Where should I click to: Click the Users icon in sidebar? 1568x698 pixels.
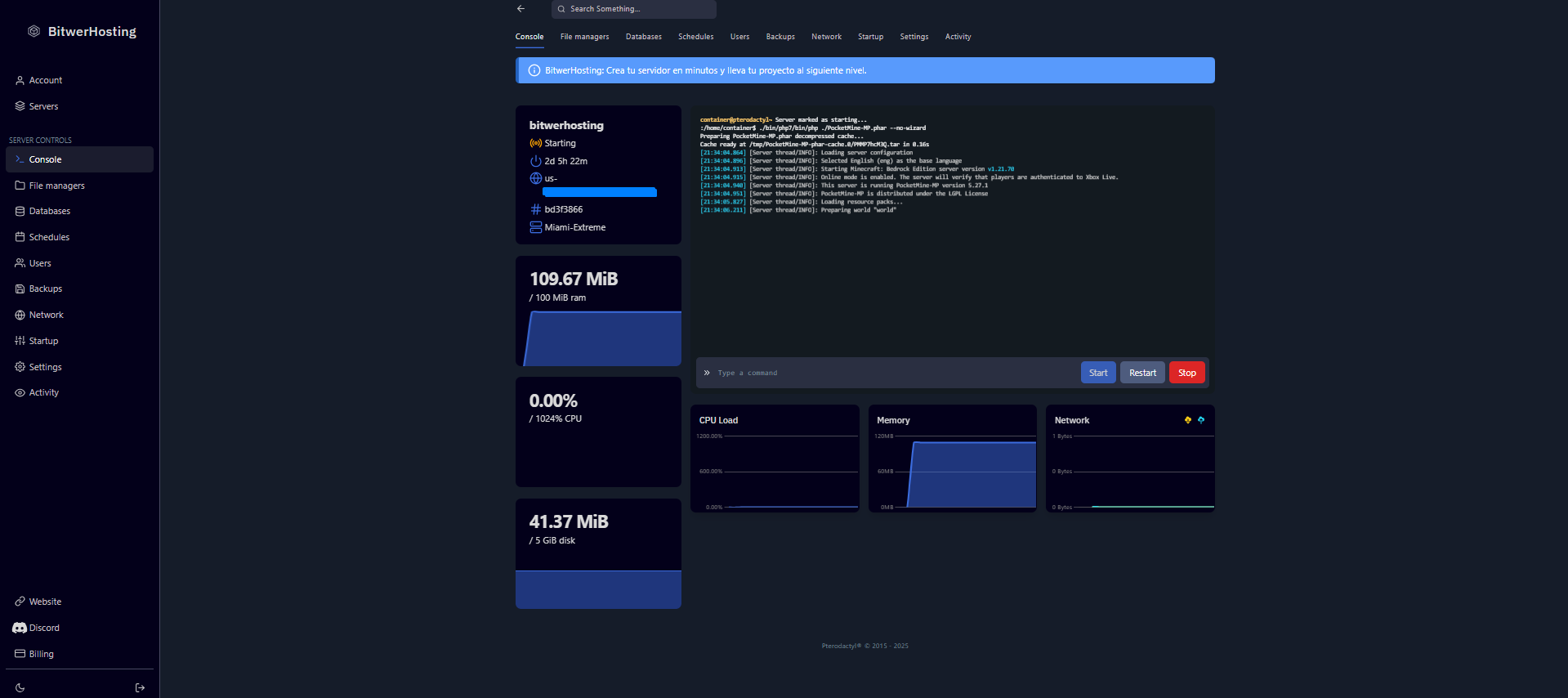pos(20,263)
